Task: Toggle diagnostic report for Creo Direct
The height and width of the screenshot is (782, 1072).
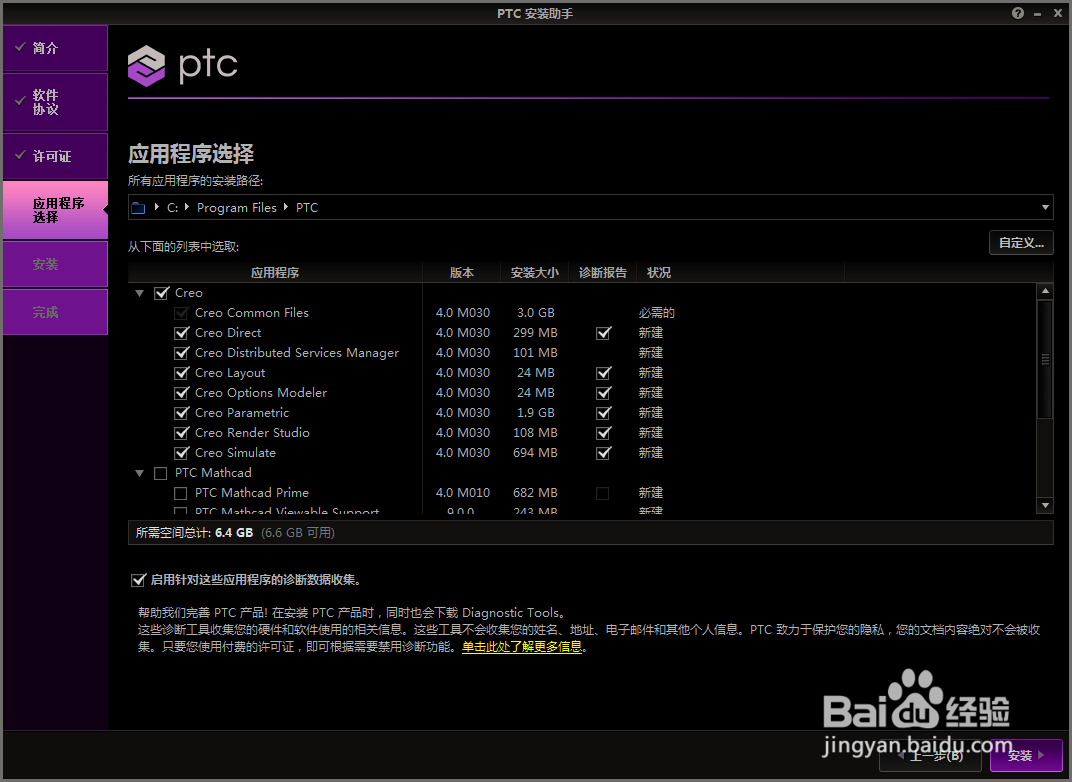Action: 603,333
